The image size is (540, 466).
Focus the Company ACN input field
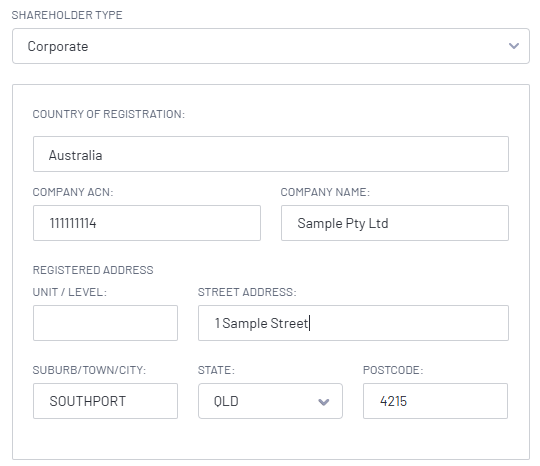(x=147, y=223)
